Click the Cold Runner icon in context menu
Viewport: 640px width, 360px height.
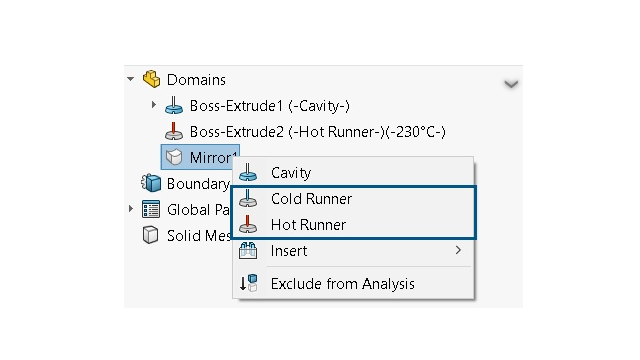pyautogui.click(x=248, y=198)
